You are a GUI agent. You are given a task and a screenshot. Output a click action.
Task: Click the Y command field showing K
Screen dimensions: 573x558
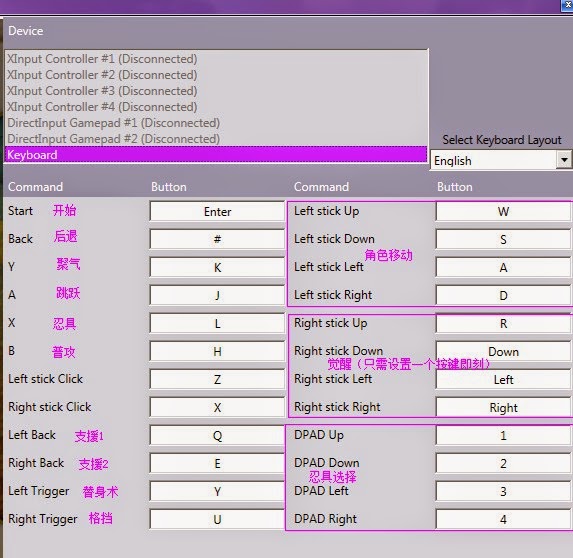tap(217, 267)
